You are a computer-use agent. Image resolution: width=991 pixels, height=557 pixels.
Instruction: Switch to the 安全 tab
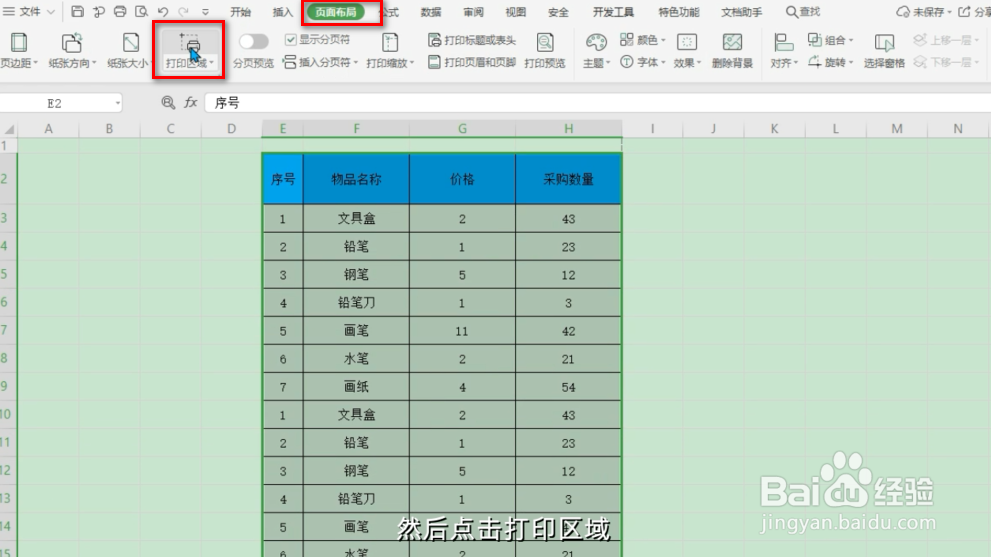(557, 12)
